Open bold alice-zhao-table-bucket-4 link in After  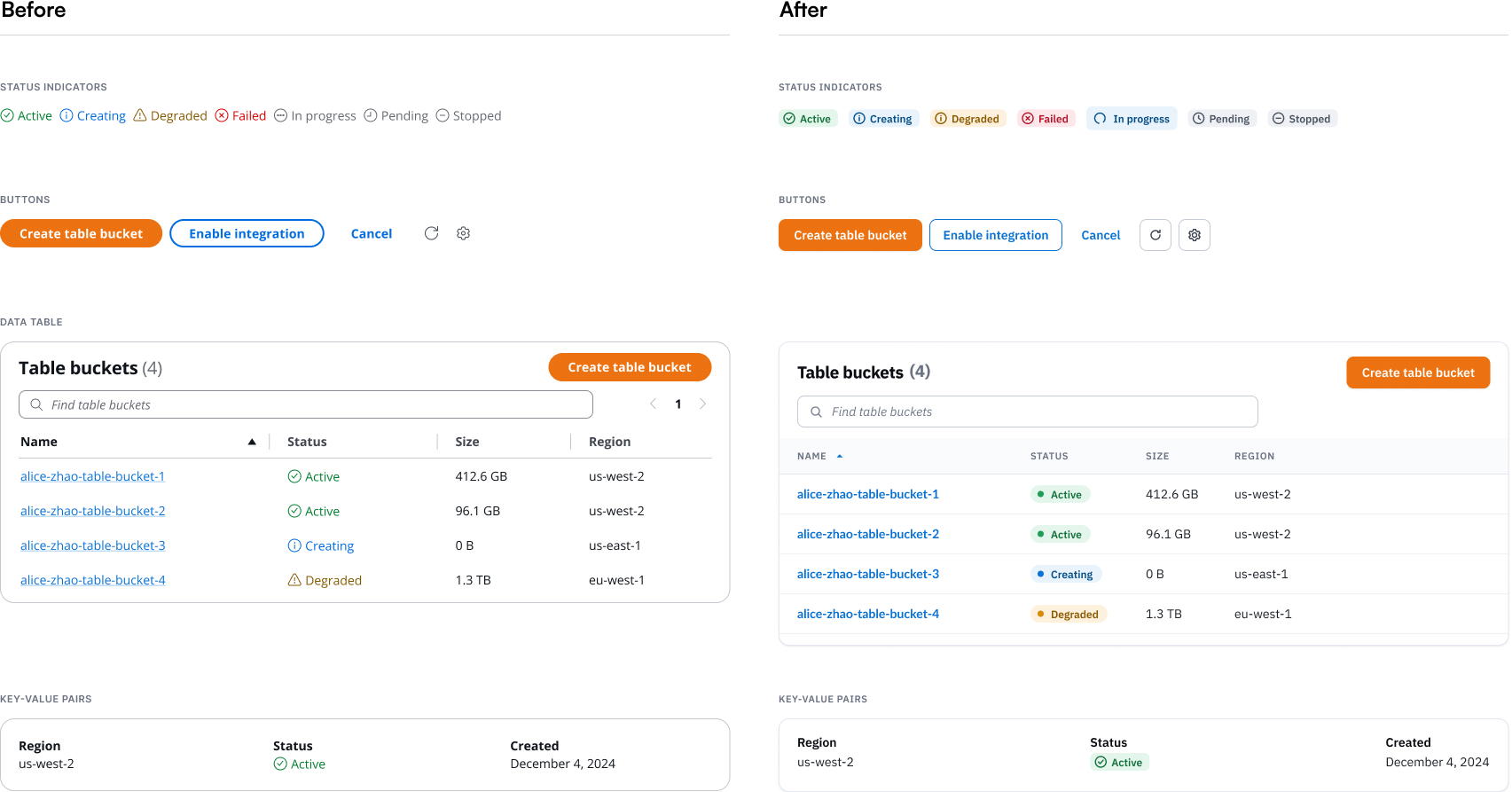[868, 614]
